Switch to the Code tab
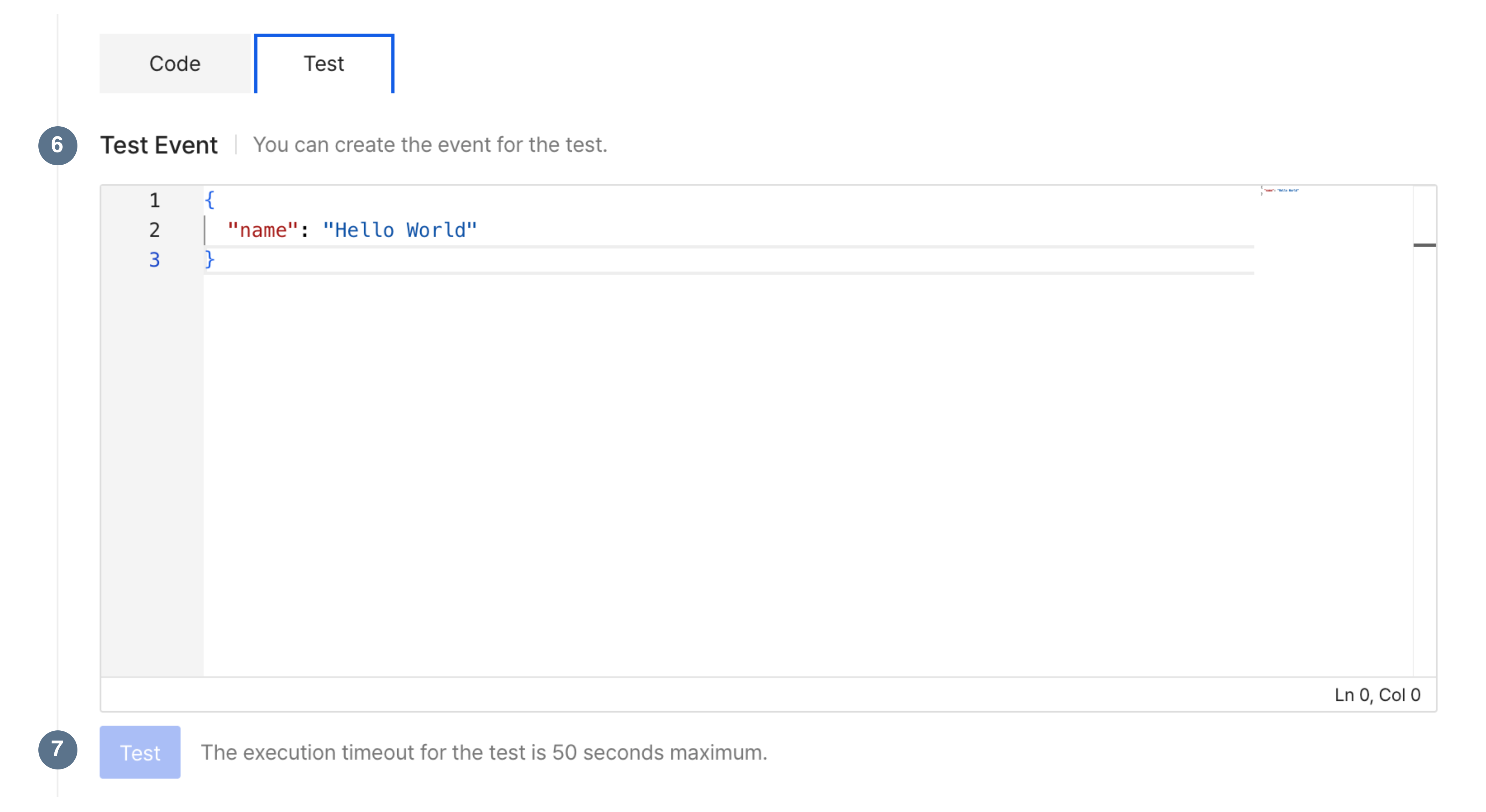This screenshot has height=812, width=1486. click(175, 63)
